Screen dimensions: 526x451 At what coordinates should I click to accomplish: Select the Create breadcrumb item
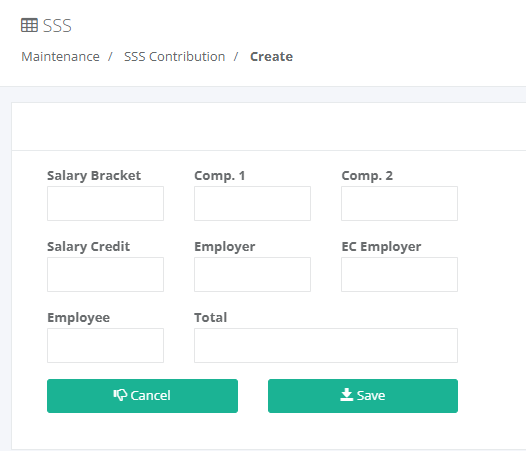(x=271, y=57)
